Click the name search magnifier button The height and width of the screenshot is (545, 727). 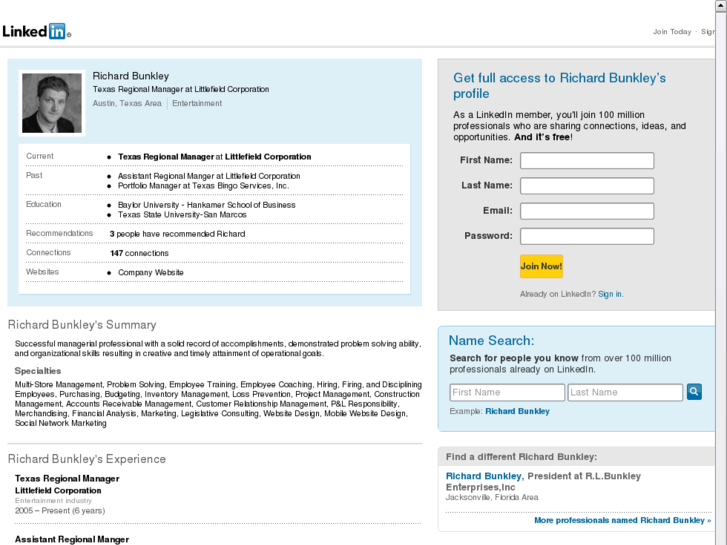(x=694, y=392)
